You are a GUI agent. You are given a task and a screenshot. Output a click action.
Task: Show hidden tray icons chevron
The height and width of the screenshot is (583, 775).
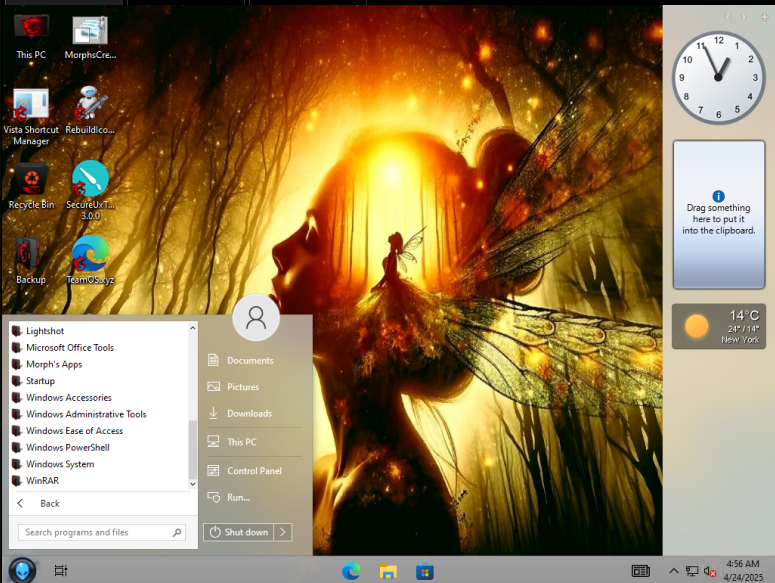(673, 571)
